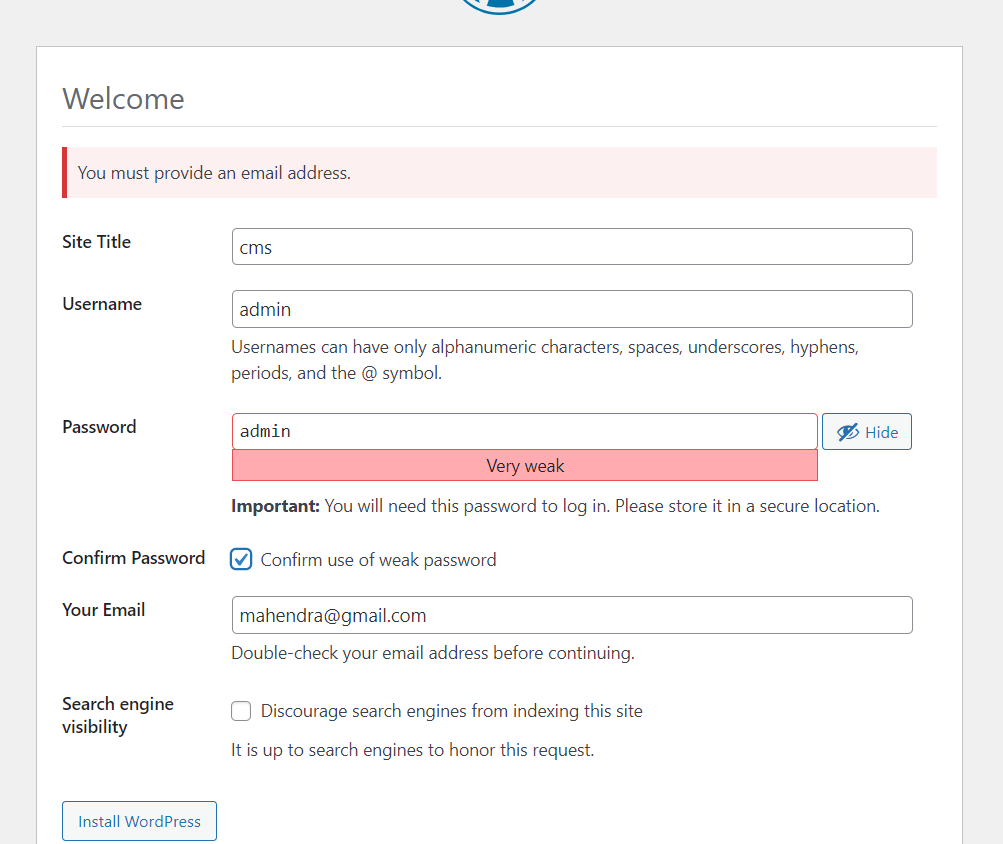Enable the Discourage search engines checkbox
Screen dimensions: 1003x844
(x=241, y=711)
